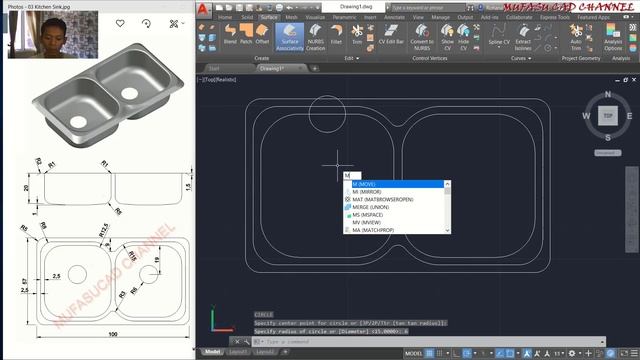Screen dimensions: 640x360
Task: Select the surface Fillet tool
Action: click(336, 34)
